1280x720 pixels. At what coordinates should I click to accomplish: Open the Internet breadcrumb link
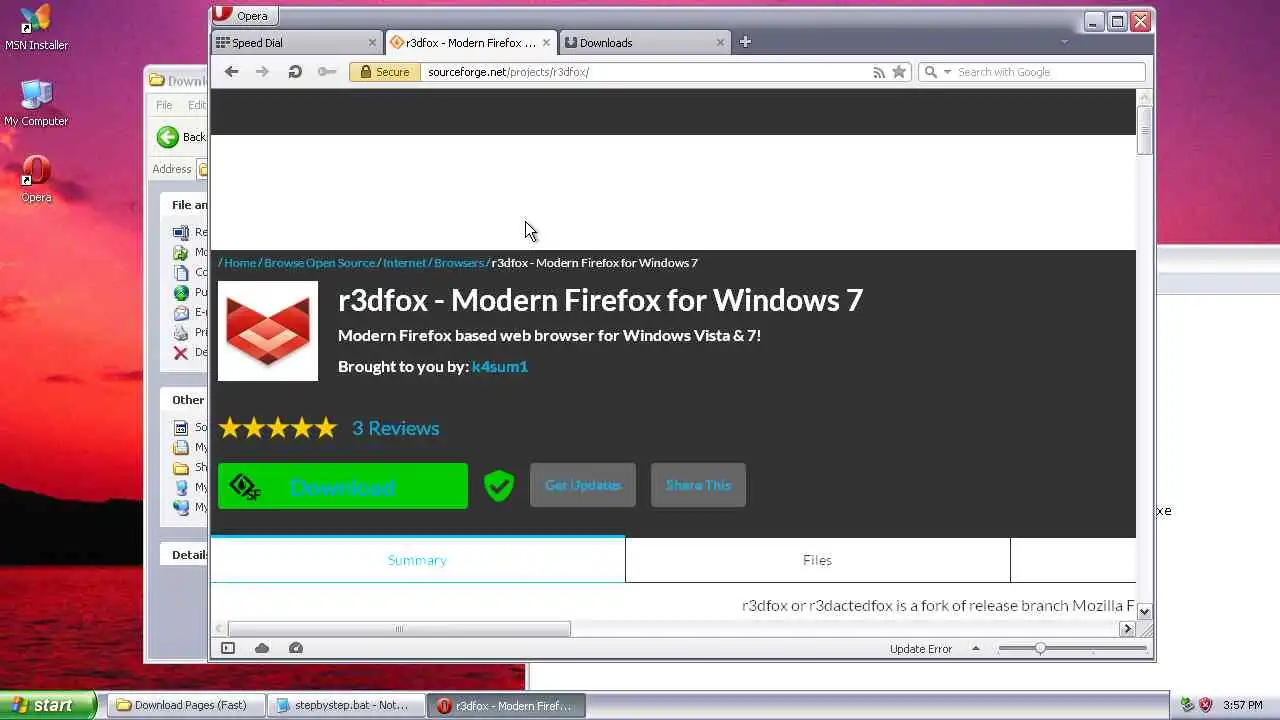[404, 263]
